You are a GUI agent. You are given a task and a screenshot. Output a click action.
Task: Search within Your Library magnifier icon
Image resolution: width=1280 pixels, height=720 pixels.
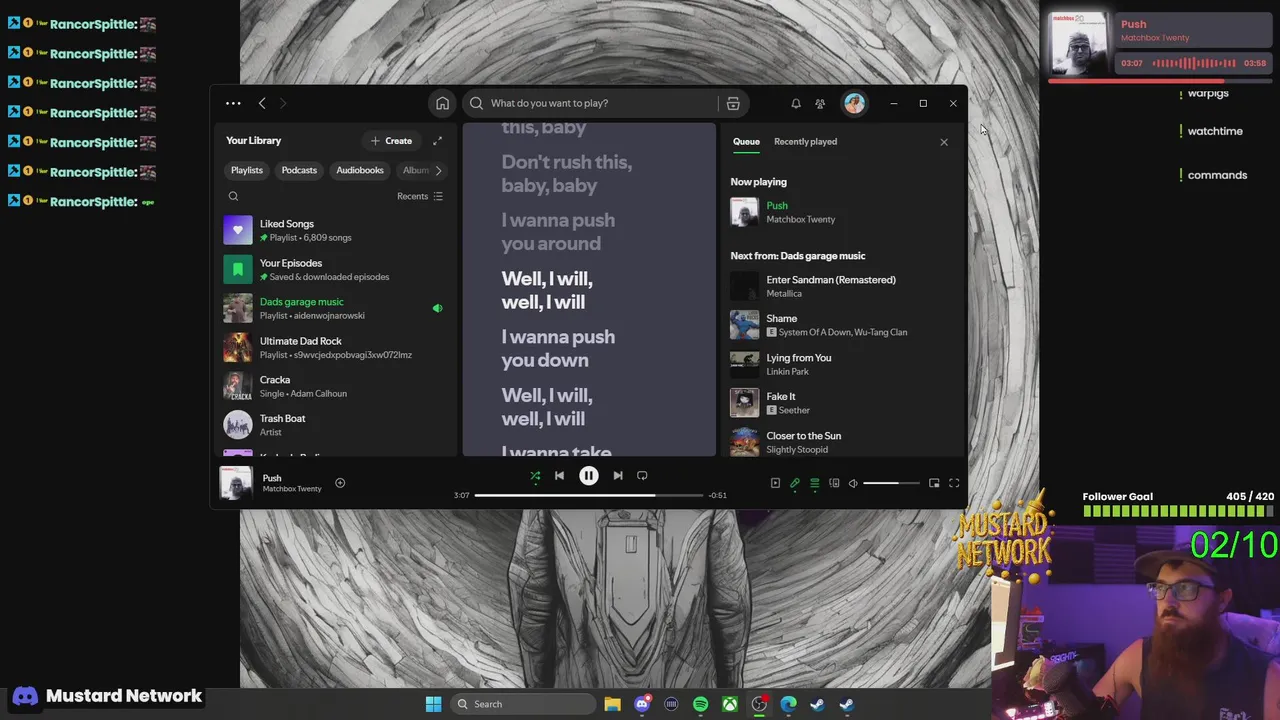click(233, 197)
